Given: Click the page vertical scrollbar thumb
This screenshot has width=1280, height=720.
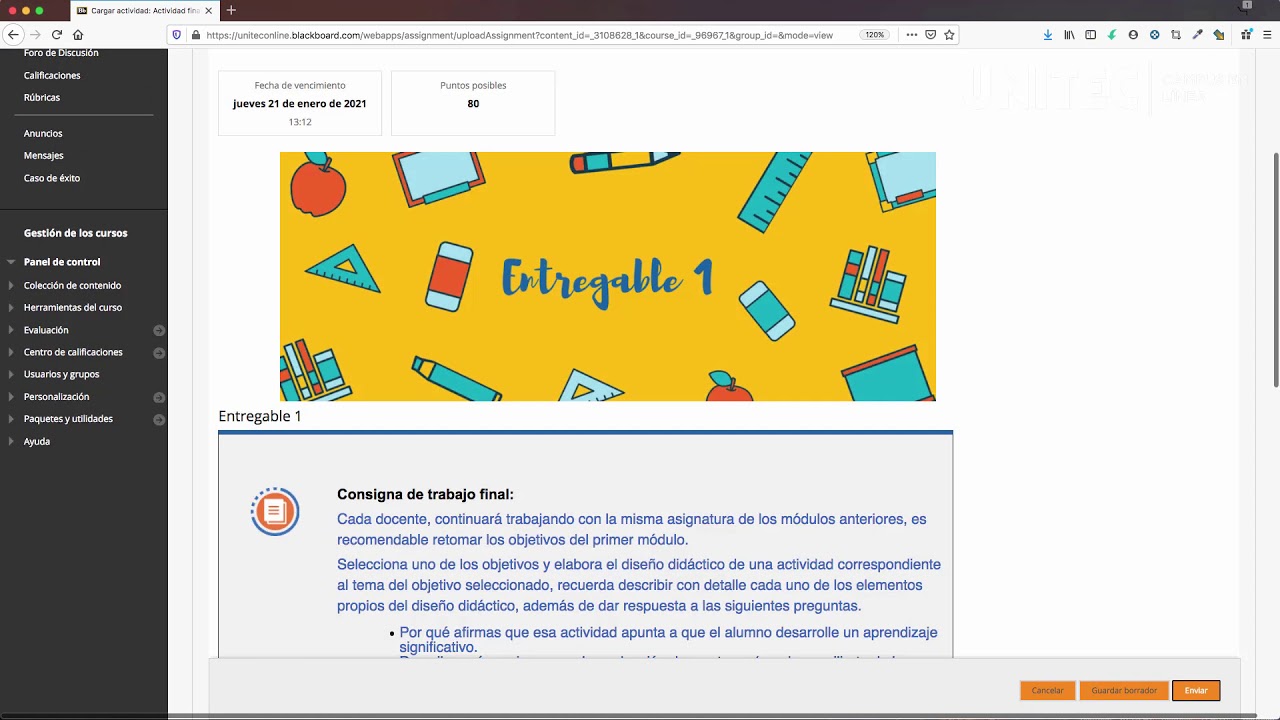Looking at the screenshot, I should [1275, 270].
